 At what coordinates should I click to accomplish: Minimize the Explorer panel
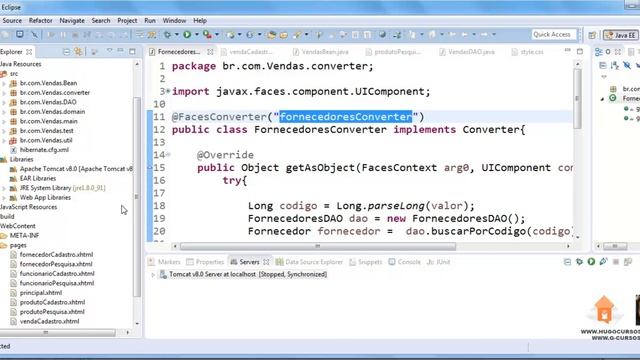click(120, 51)
